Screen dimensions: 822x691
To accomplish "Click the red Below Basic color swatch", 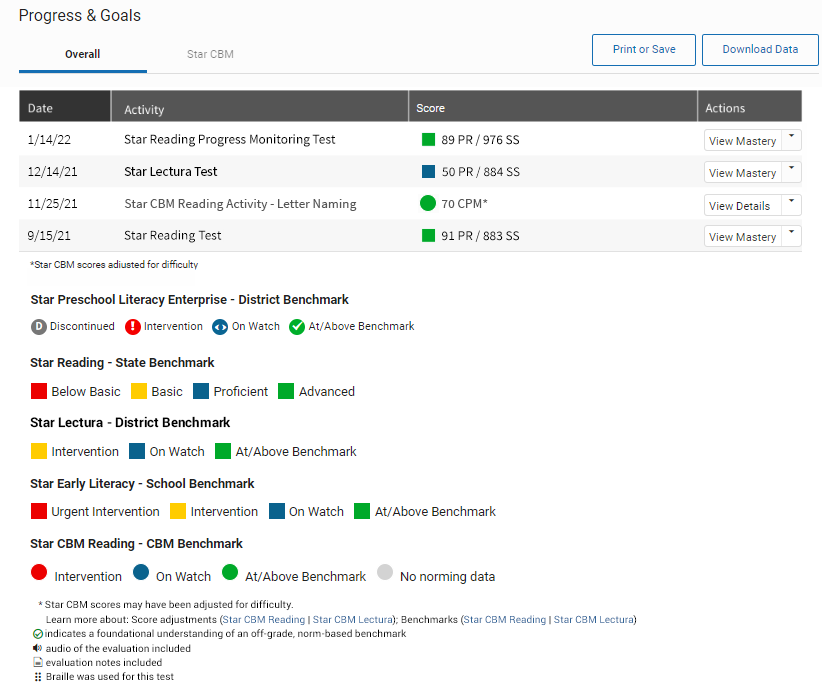I will (x=39, y=391).
